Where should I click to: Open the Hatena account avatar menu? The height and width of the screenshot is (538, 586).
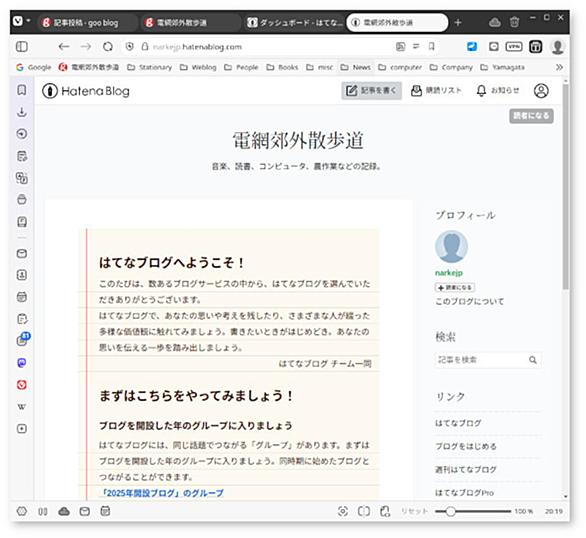tap(541, 91)
